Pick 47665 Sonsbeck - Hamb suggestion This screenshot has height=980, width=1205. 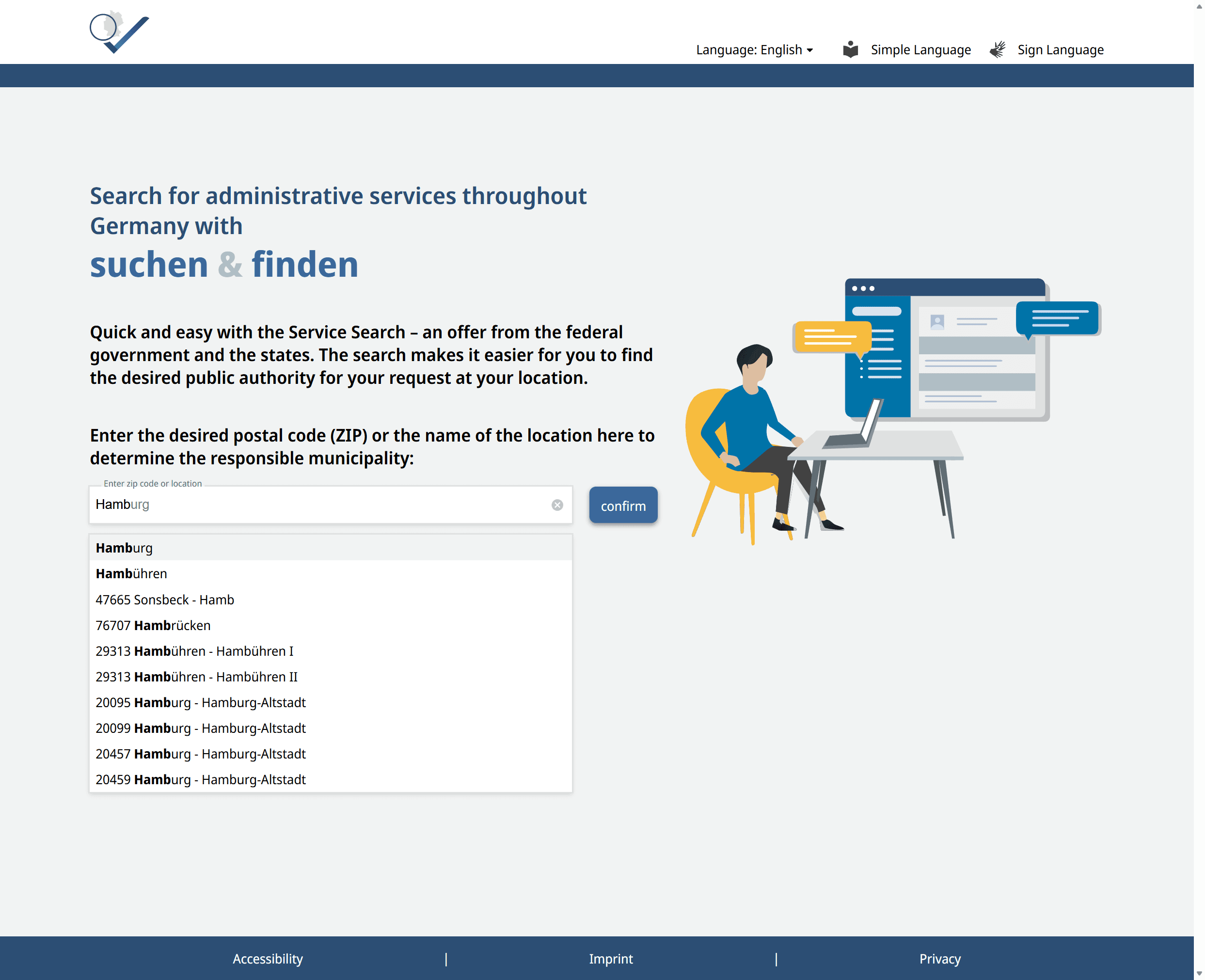coord(165,600)
